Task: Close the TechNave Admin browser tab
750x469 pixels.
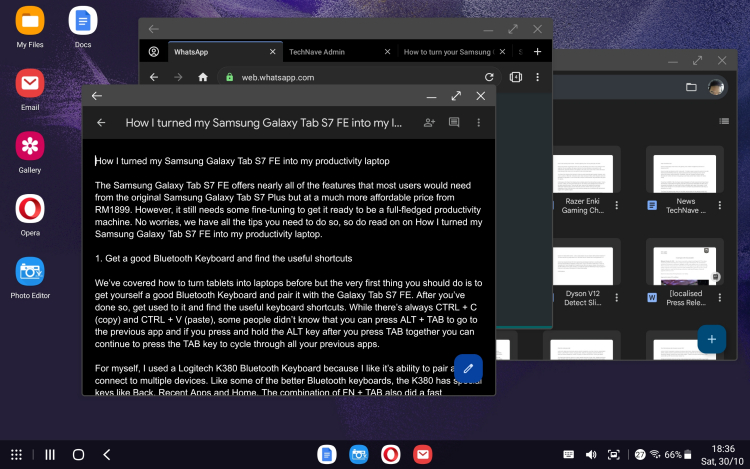Action: click(x=387, y=52)
